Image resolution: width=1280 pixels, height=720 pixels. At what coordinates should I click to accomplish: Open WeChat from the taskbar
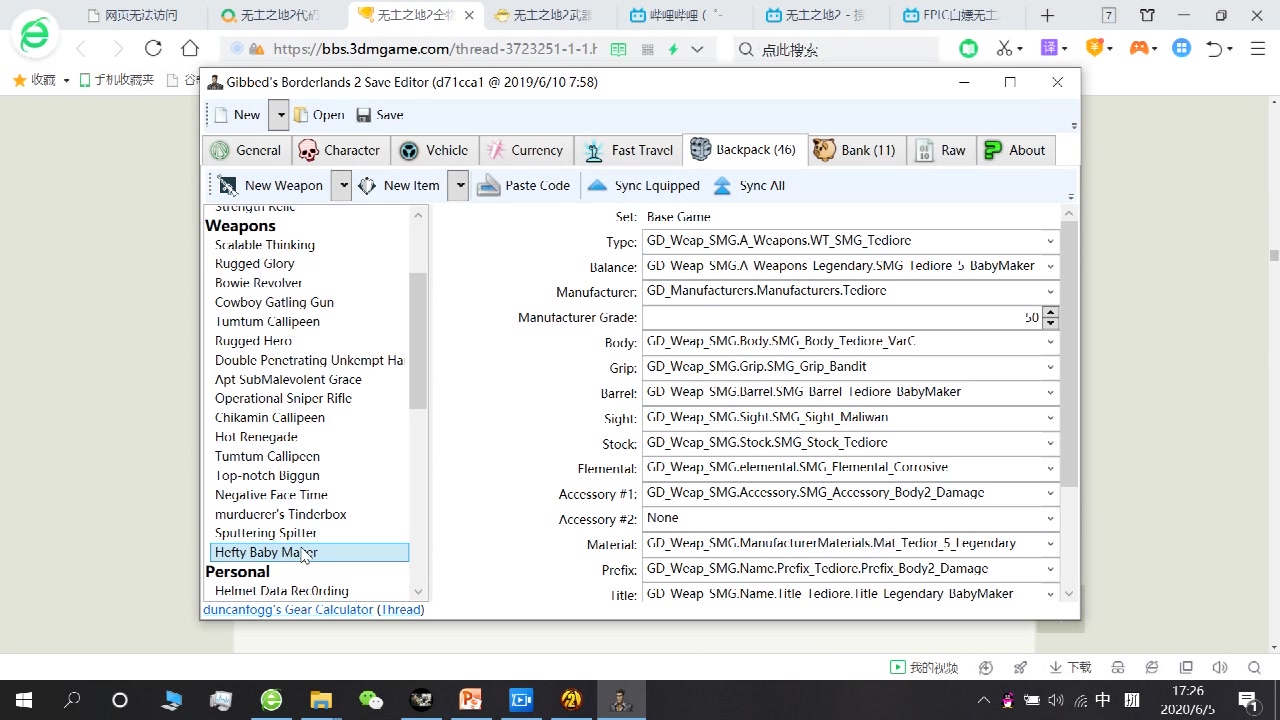pos(371,700)
